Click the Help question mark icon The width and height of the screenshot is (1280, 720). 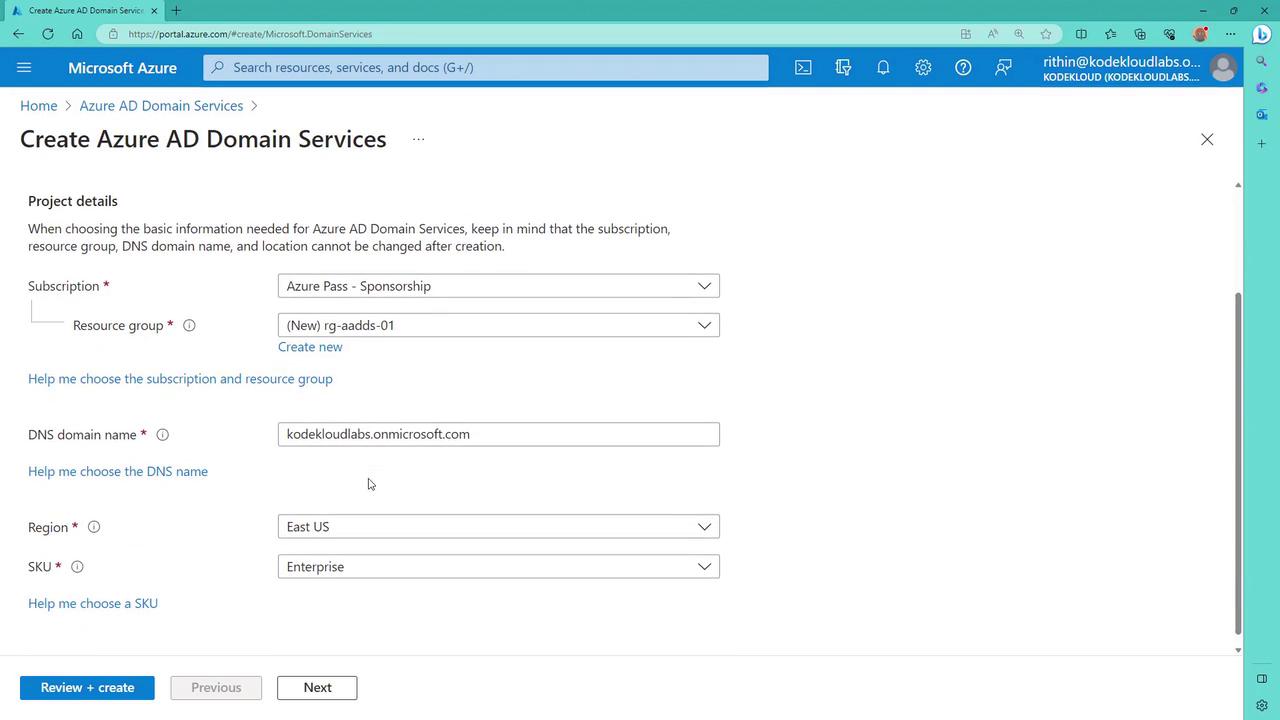[963, 68]
